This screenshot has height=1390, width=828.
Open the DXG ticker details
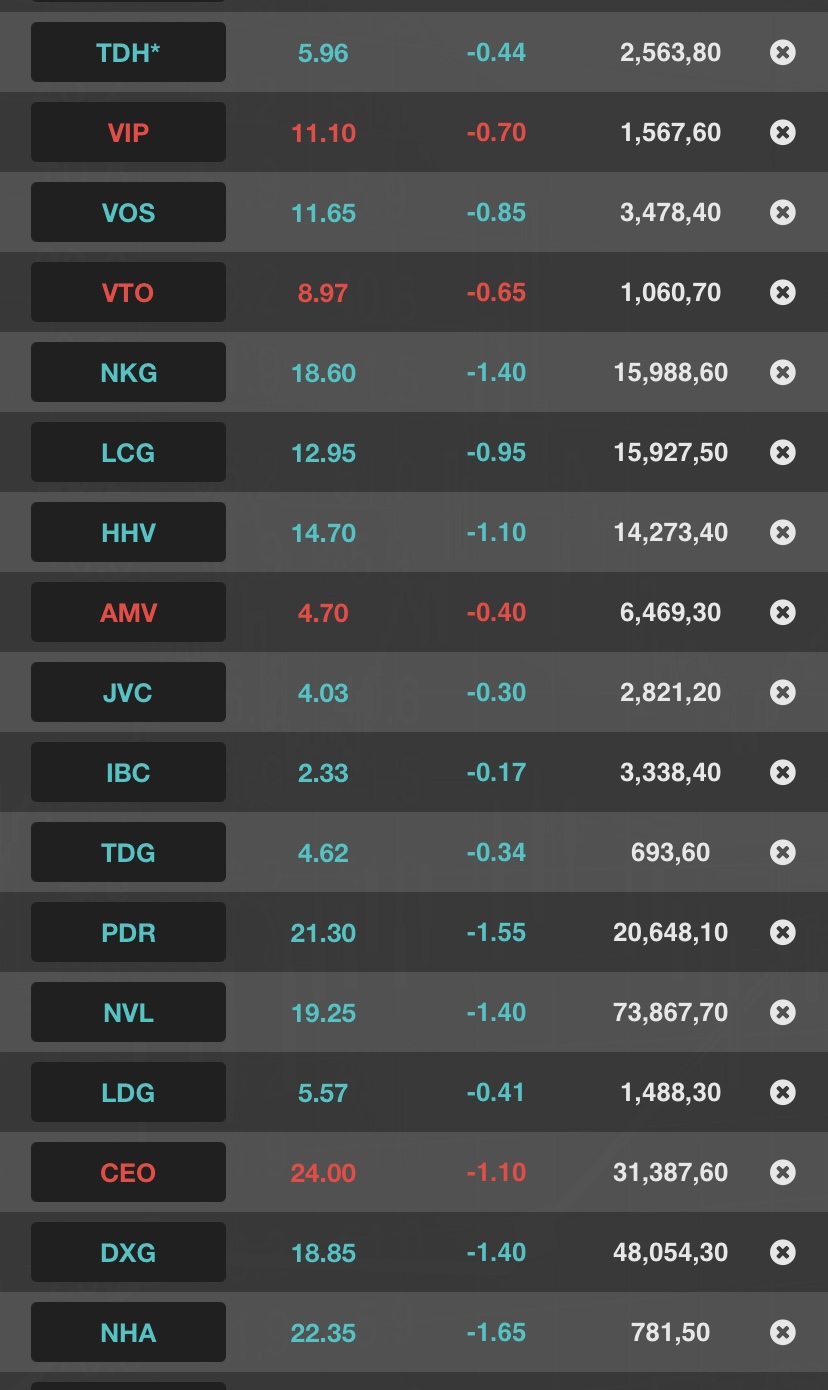click(x=128, y=1252)
